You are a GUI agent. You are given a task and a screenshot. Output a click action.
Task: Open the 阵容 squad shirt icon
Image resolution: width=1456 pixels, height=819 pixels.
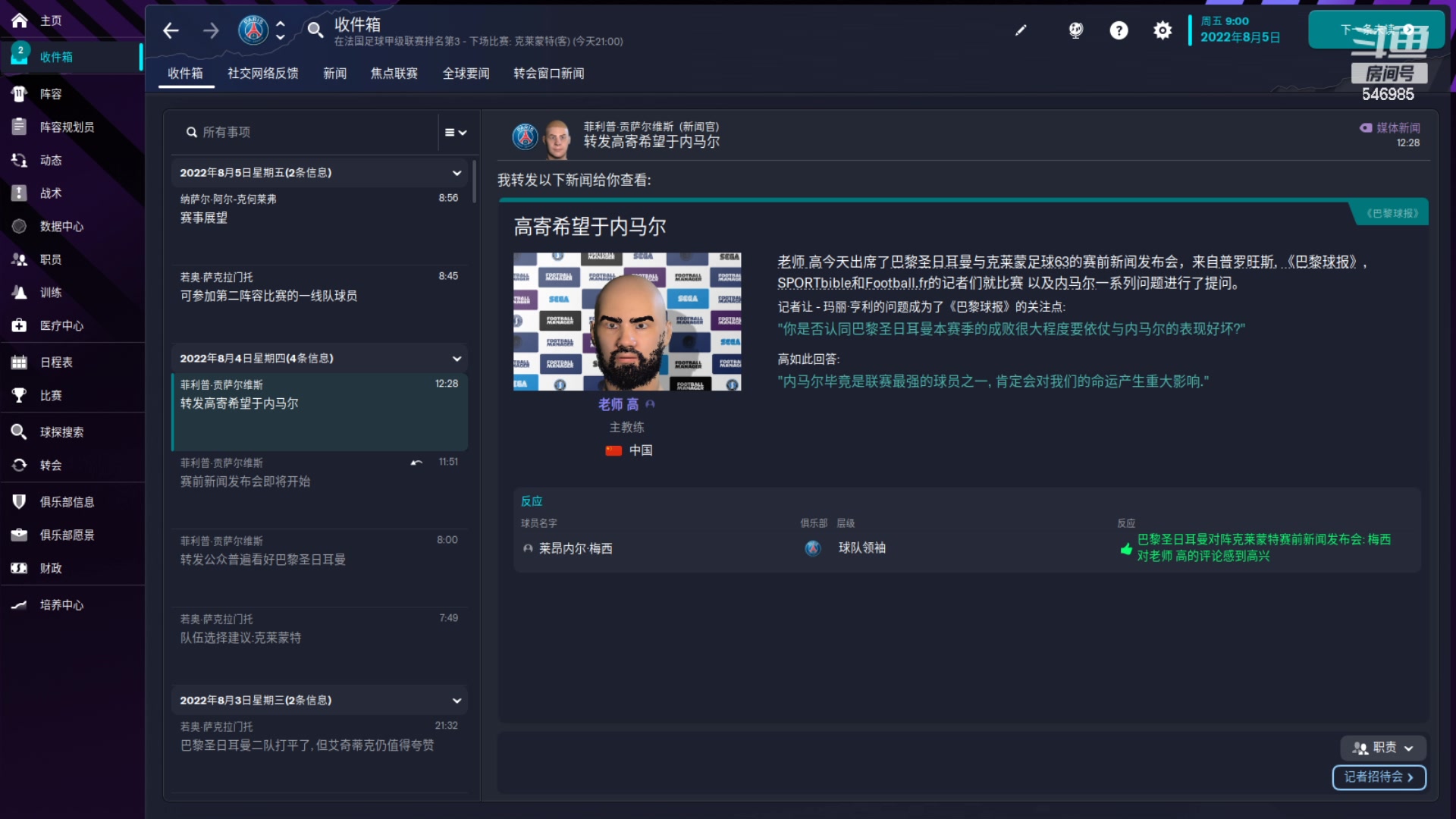(x=19, y=94)
